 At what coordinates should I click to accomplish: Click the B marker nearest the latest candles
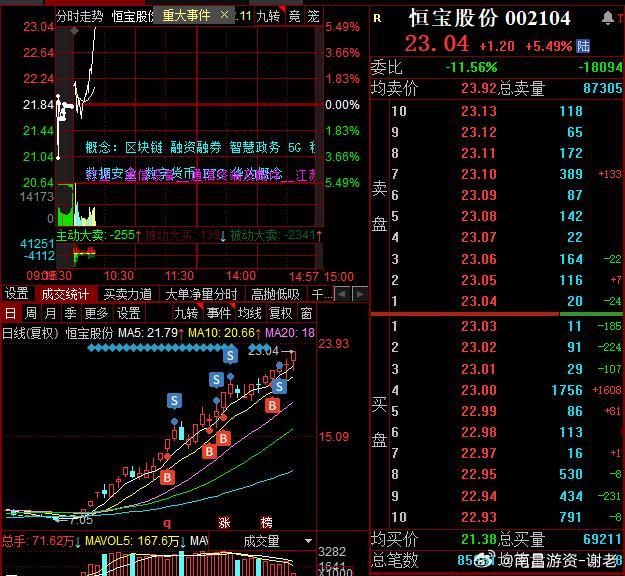click(272, 405)
